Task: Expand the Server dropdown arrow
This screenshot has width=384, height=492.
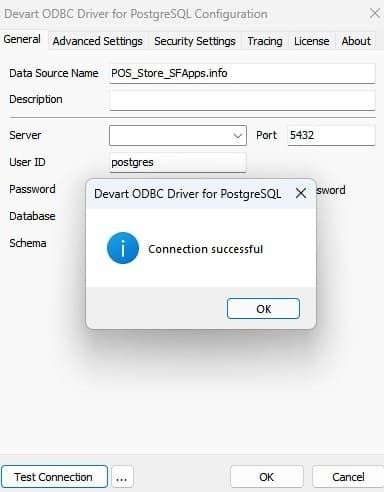Action: pyautogui.click(x=237, y=136)
